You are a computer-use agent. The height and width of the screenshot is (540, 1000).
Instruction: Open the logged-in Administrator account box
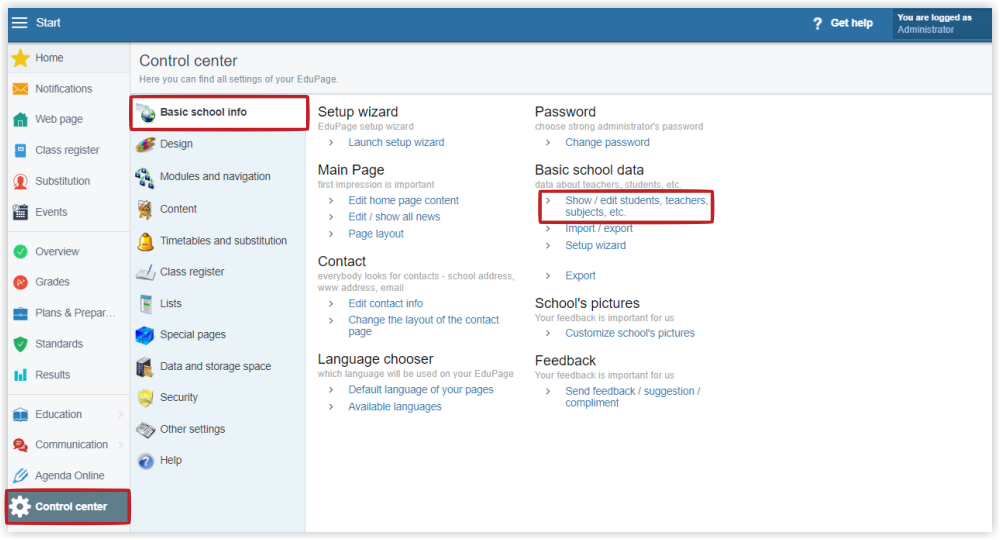(x=941, y=24)
